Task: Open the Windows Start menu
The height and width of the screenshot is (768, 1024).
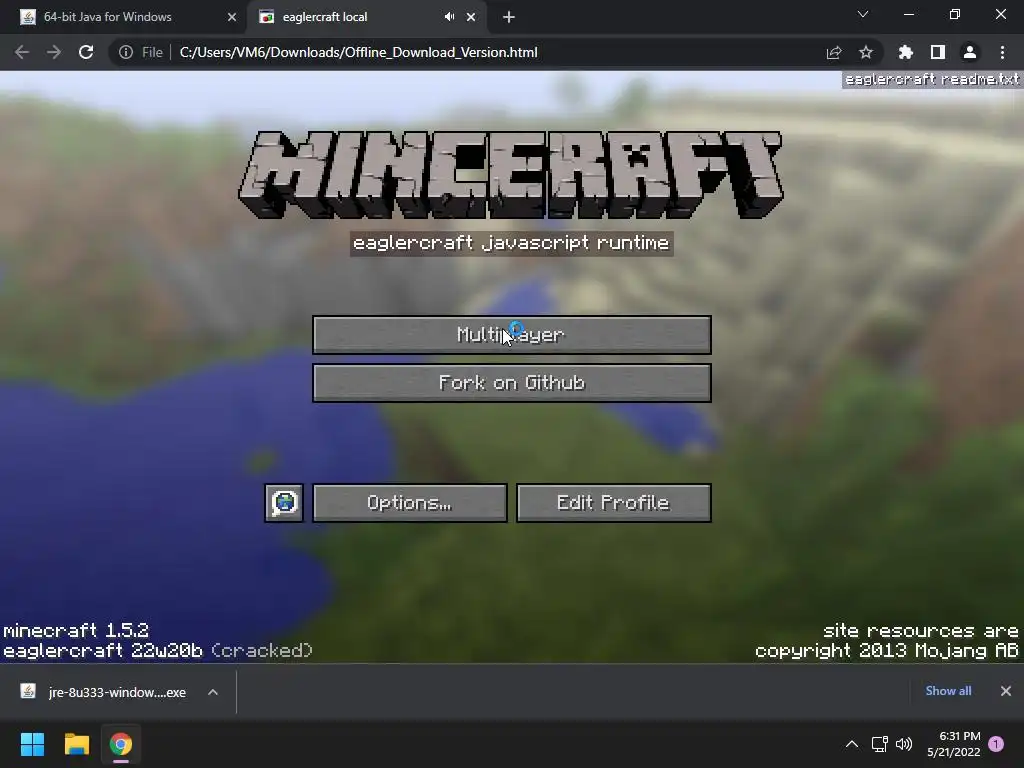Action: tap(32, 744)
